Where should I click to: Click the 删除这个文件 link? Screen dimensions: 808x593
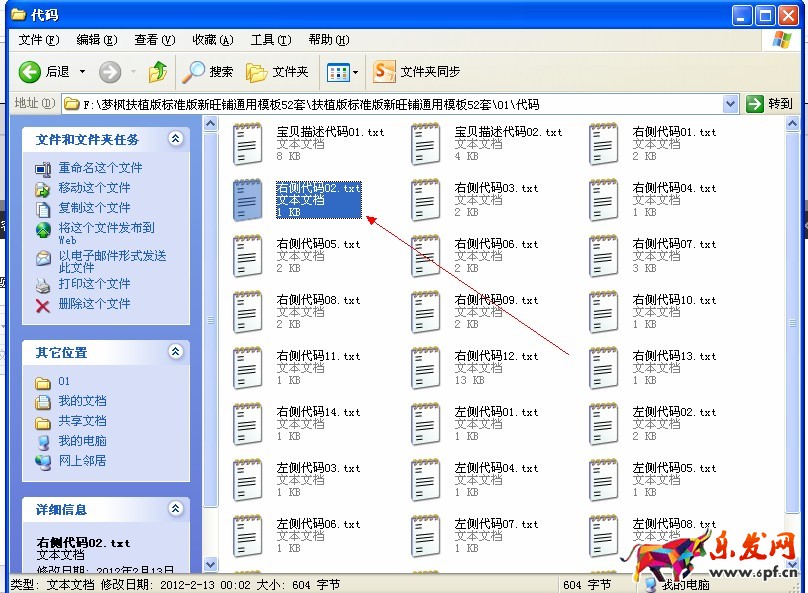[94, 304]
